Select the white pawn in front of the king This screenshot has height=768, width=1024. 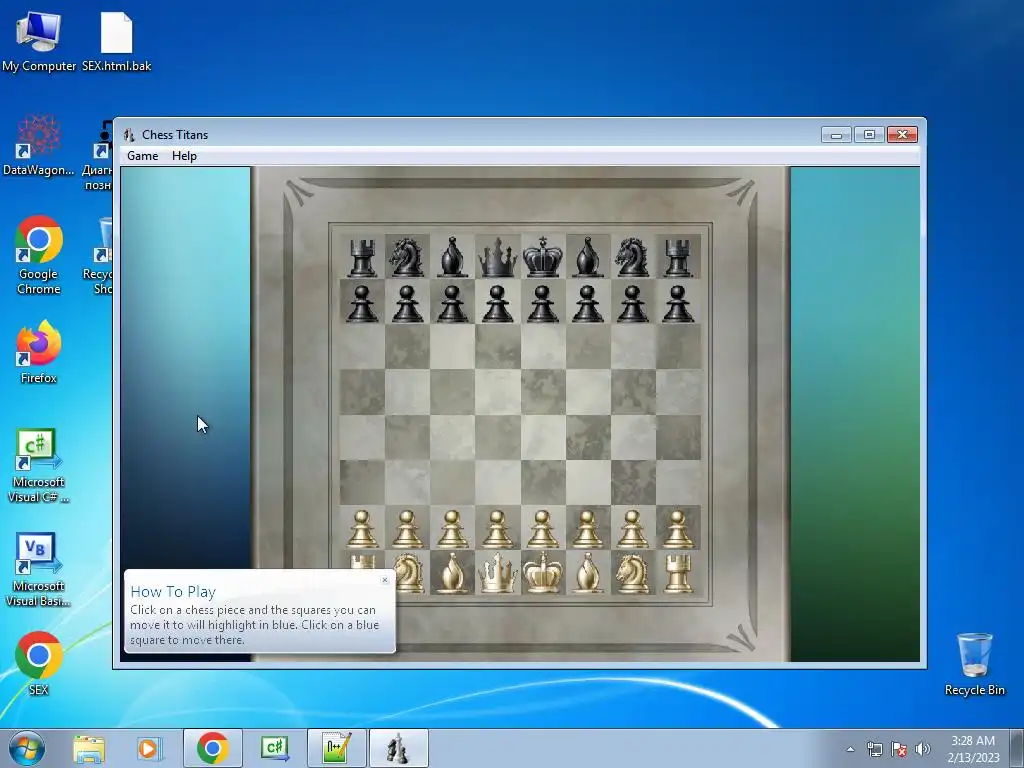pyautogui.click(x=543, y=528)
